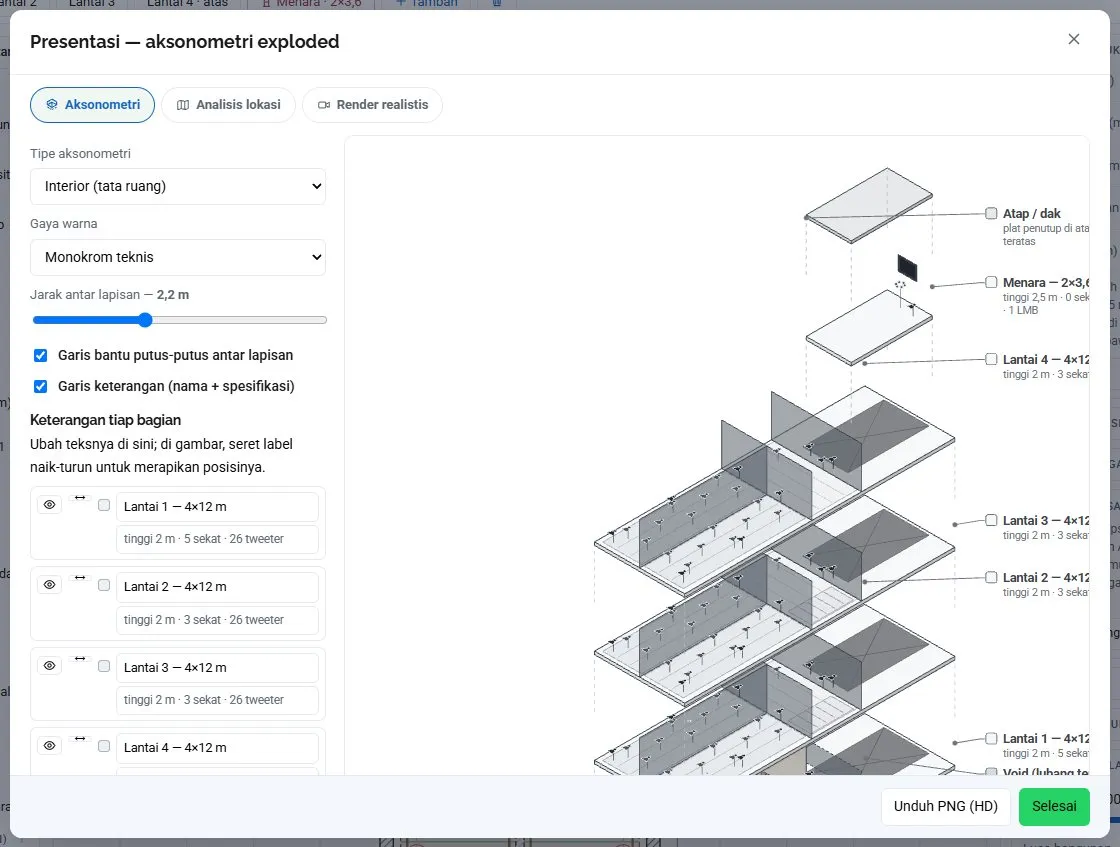Close the Presentasi dialog with the X

1074,39
